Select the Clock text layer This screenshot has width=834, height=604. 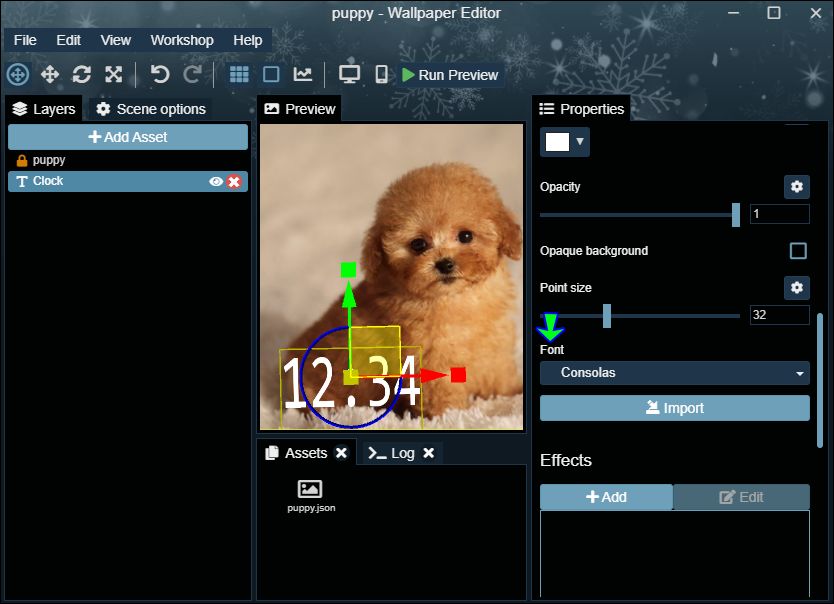128,181
